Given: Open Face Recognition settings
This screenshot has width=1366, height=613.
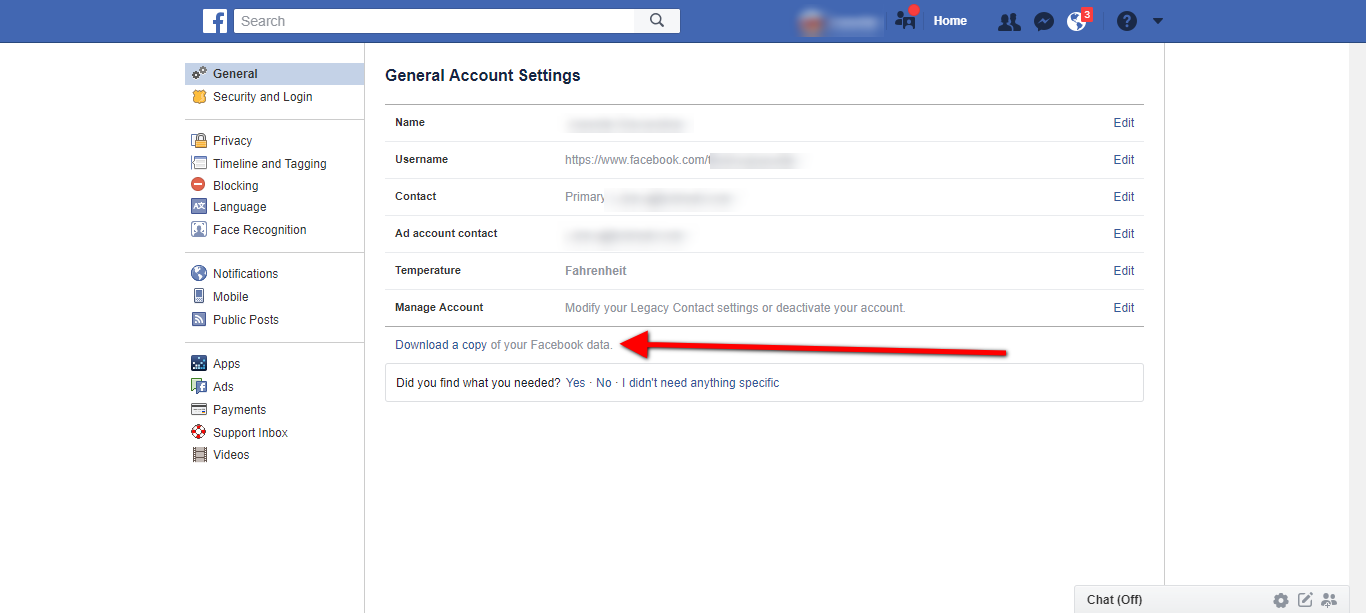Looking at the screenshot, I should coord(259,230).
